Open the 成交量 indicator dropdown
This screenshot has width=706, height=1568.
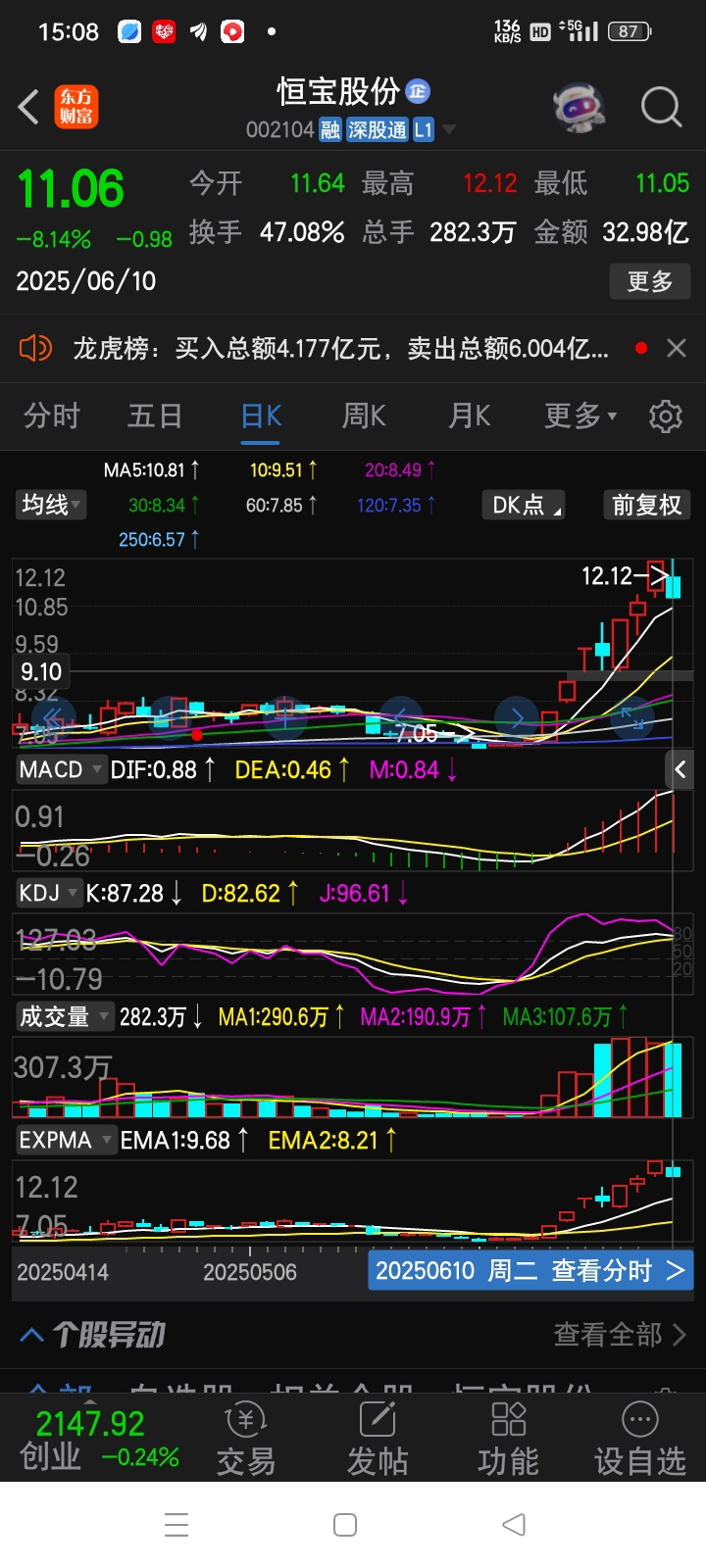click(65, 1017)
